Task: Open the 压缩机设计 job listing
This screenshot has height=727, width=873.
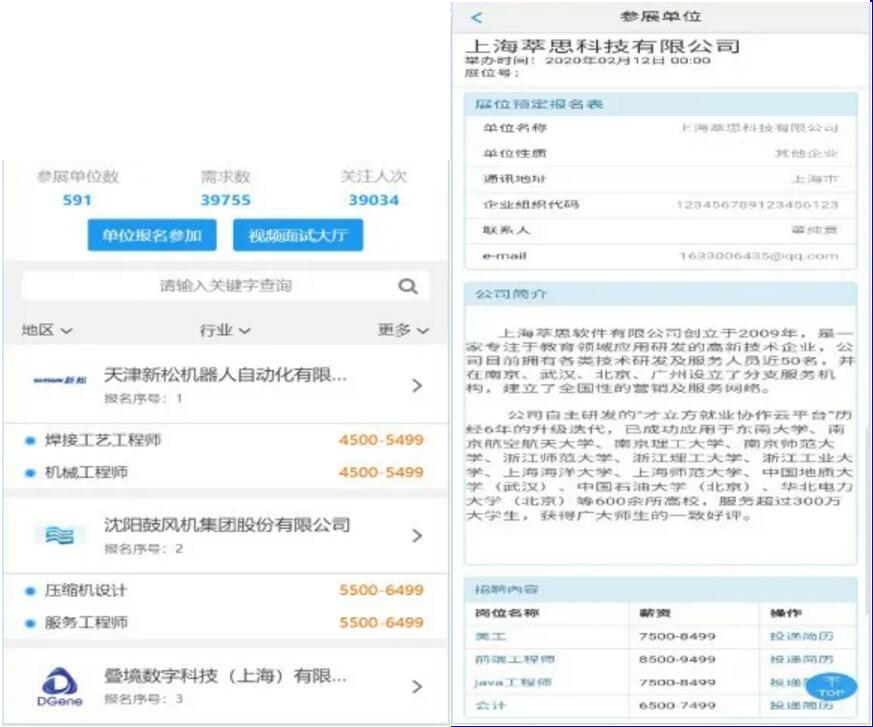Action: [x=86, y=590]
